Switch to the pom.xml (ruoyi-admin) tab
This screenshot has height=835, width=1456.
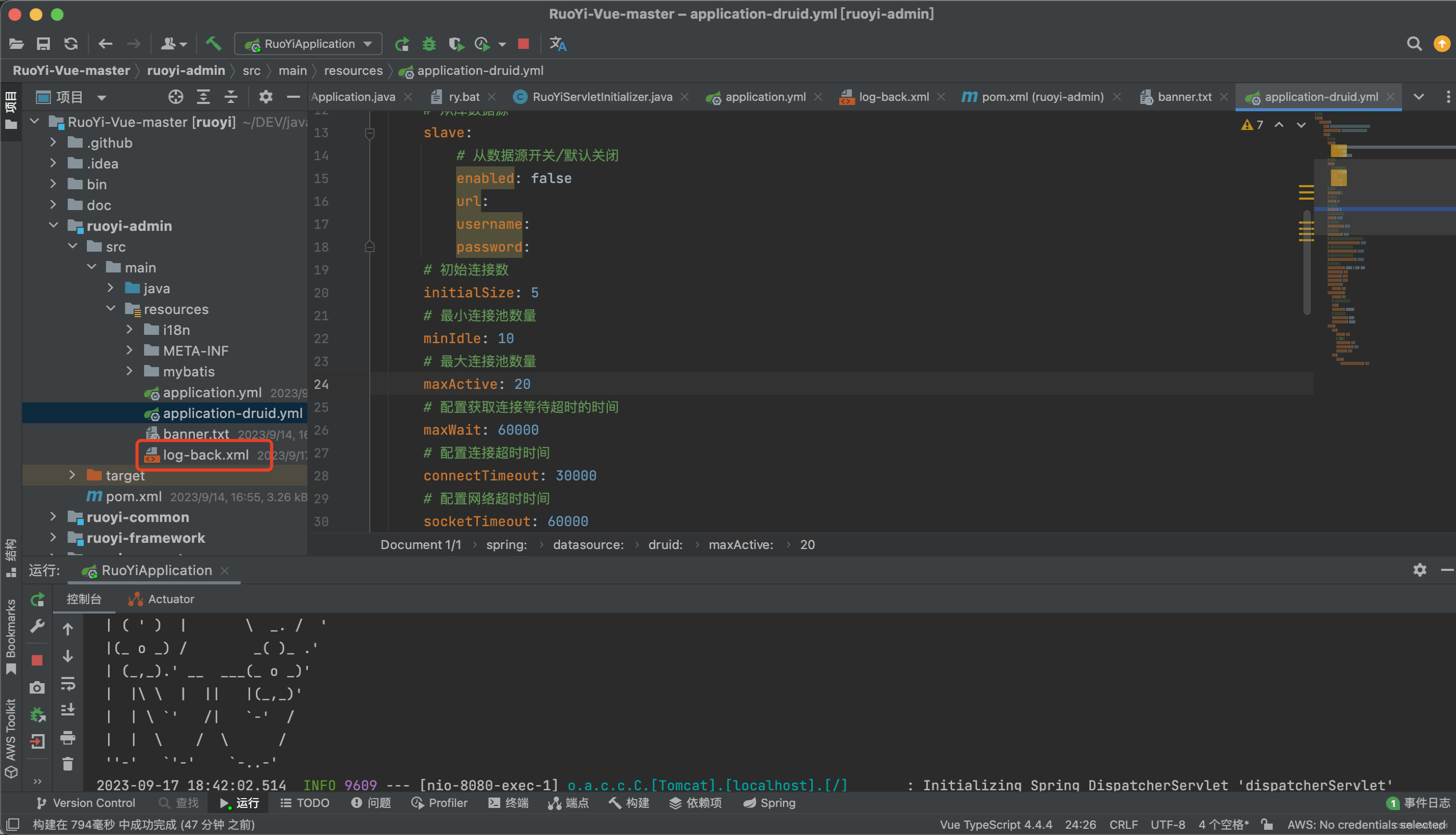pyautogui.click(x=1043, y=97)
